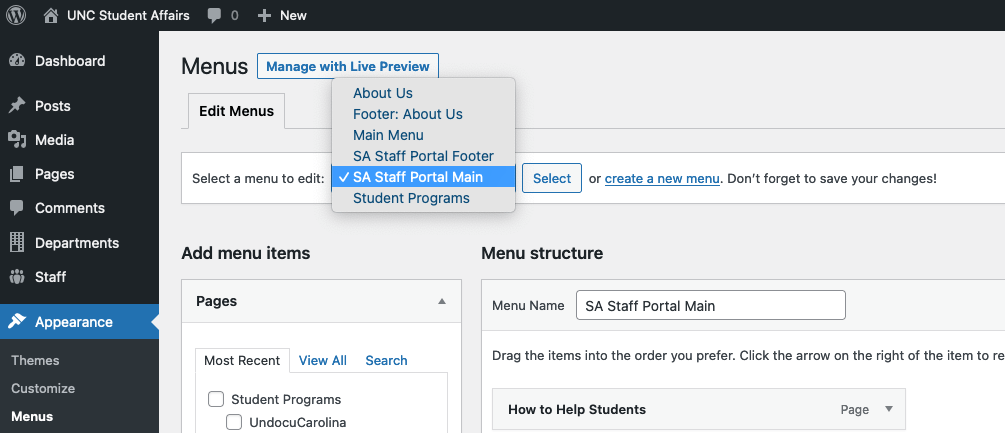Click the Dashboard gauge icon
Screen dimensions: 1005x433
pyautogui.click(x=17, y=61)
